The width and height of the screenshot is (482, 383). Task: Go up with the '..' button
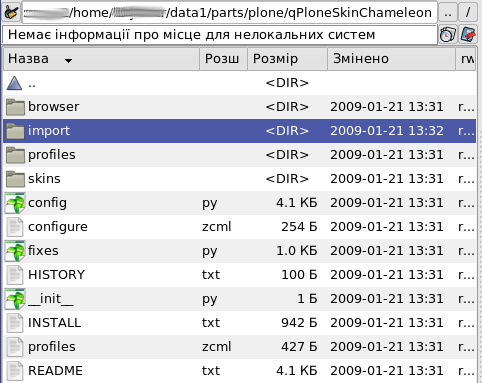(448, 13)
